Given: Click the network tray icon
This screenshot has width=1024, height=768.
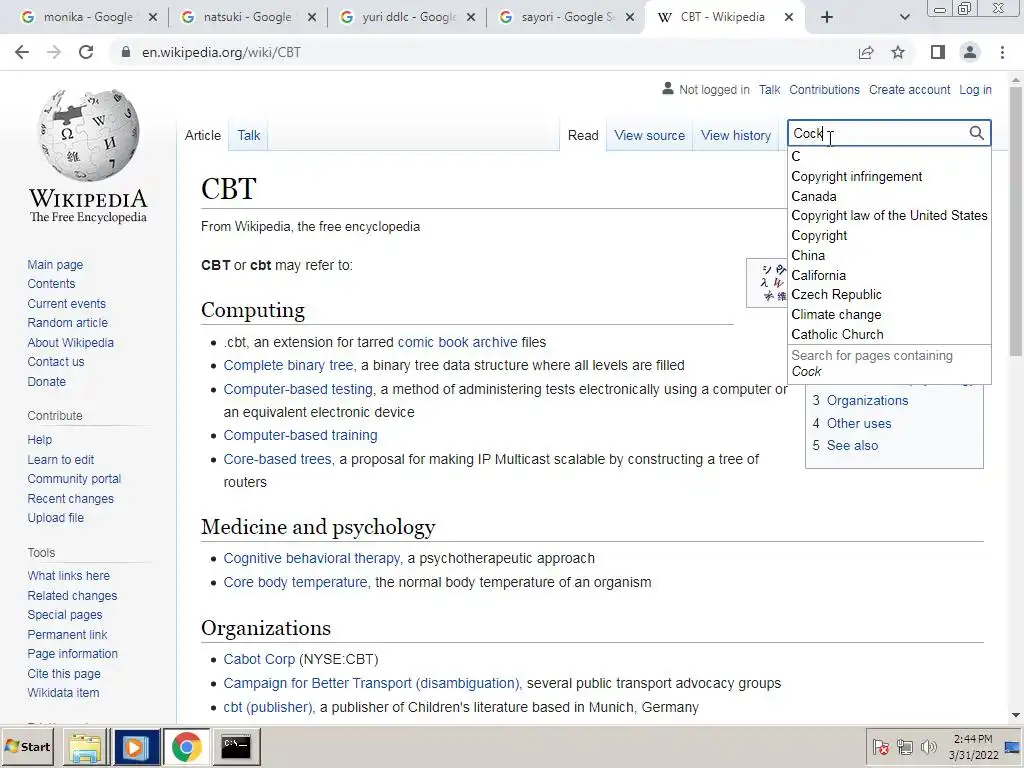Looking at the screenshot, I should coord(904,746).
